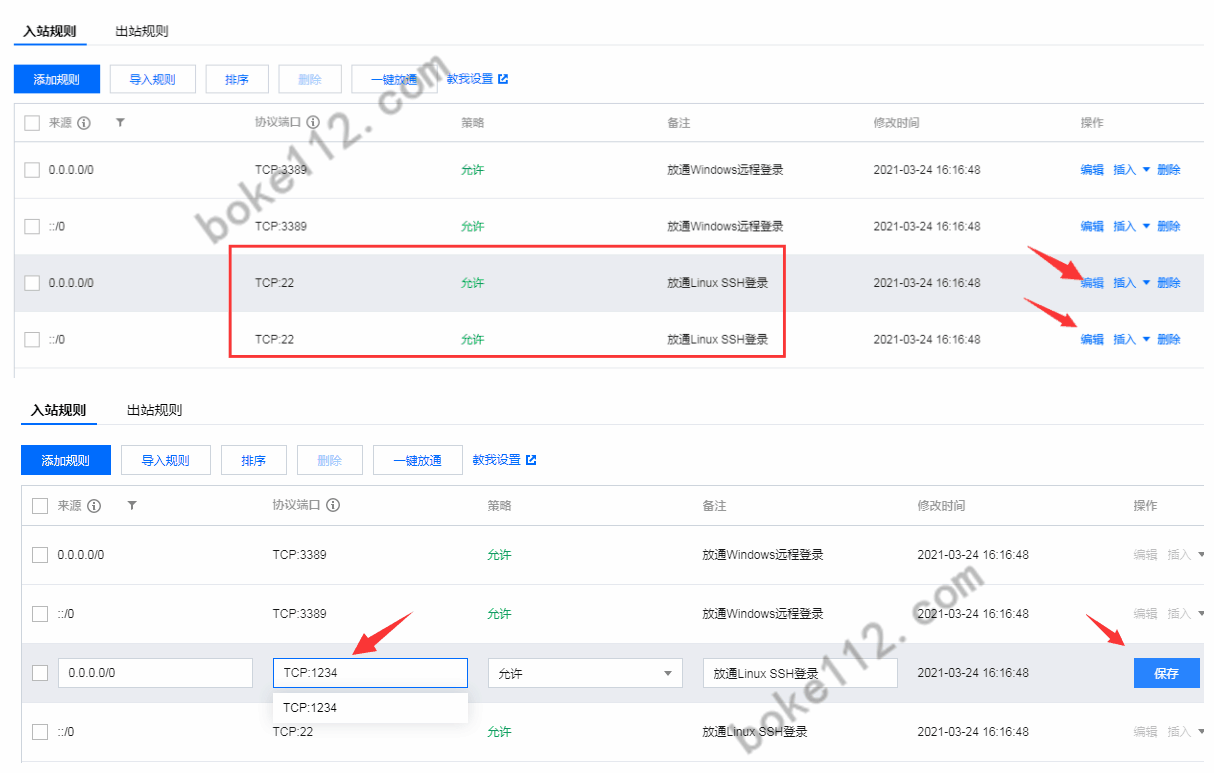Click 排序 button in upper panel
Image resolution: width=1214 pixels, height=773 pixels.
(237, 79)
